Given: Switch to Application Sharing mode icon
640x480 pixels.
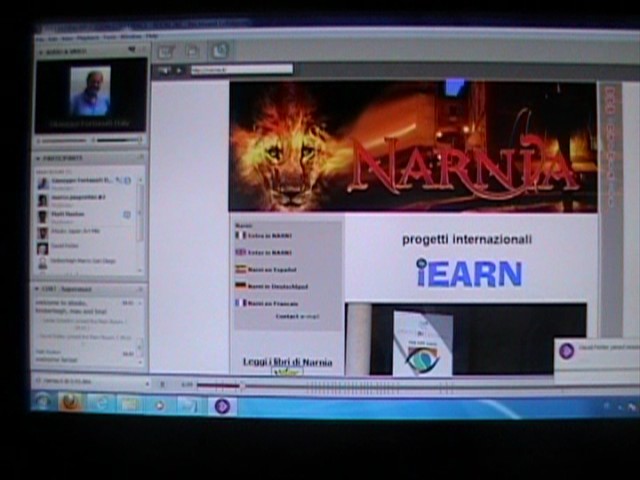Looking at the screenshot, I should click(x=192, y=51).
